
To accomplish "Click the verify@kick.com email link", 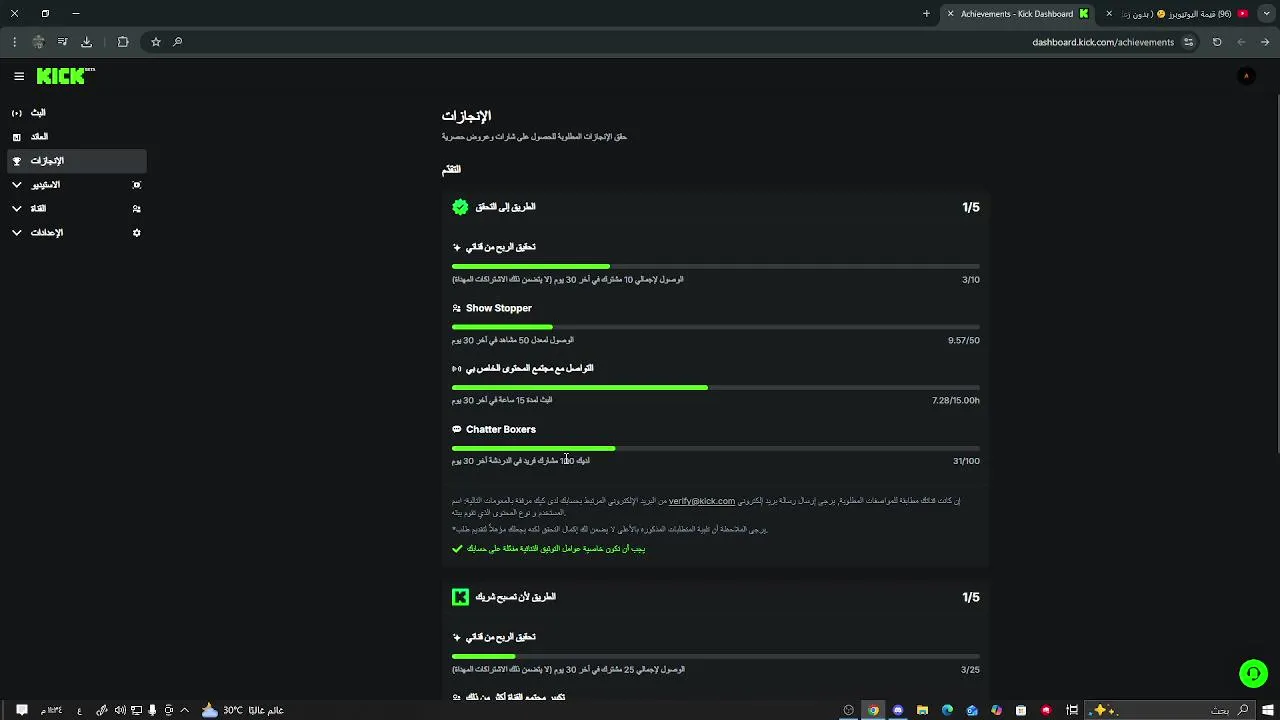I will pyautogui.click(x=702, y=501).
